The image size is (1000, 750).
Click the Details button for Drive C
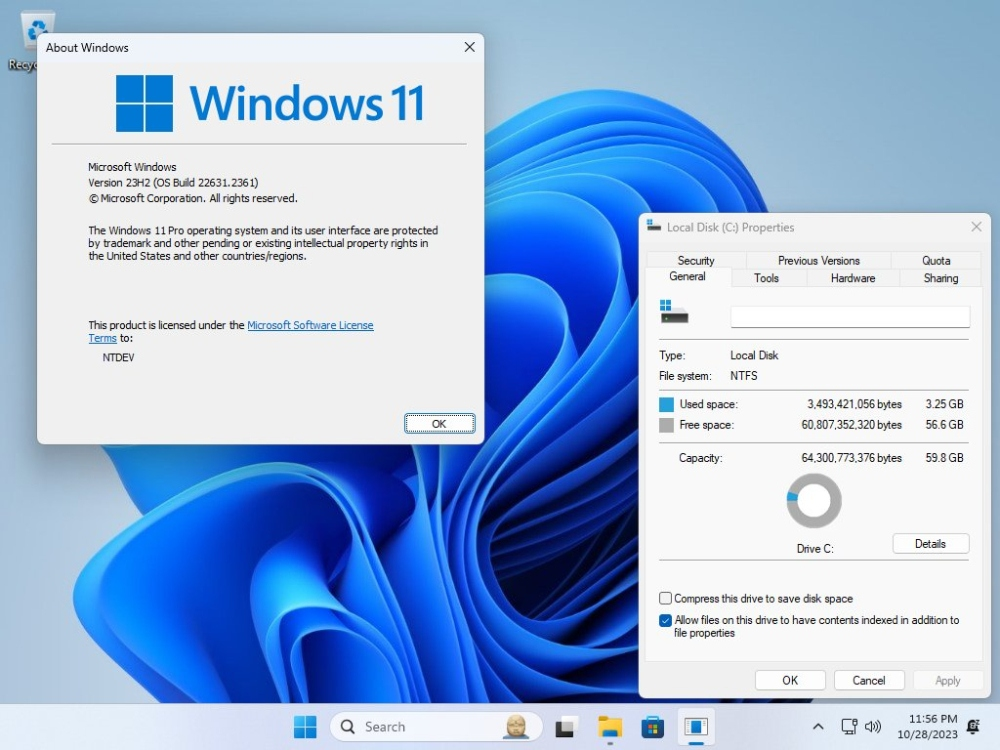[930, 543]
